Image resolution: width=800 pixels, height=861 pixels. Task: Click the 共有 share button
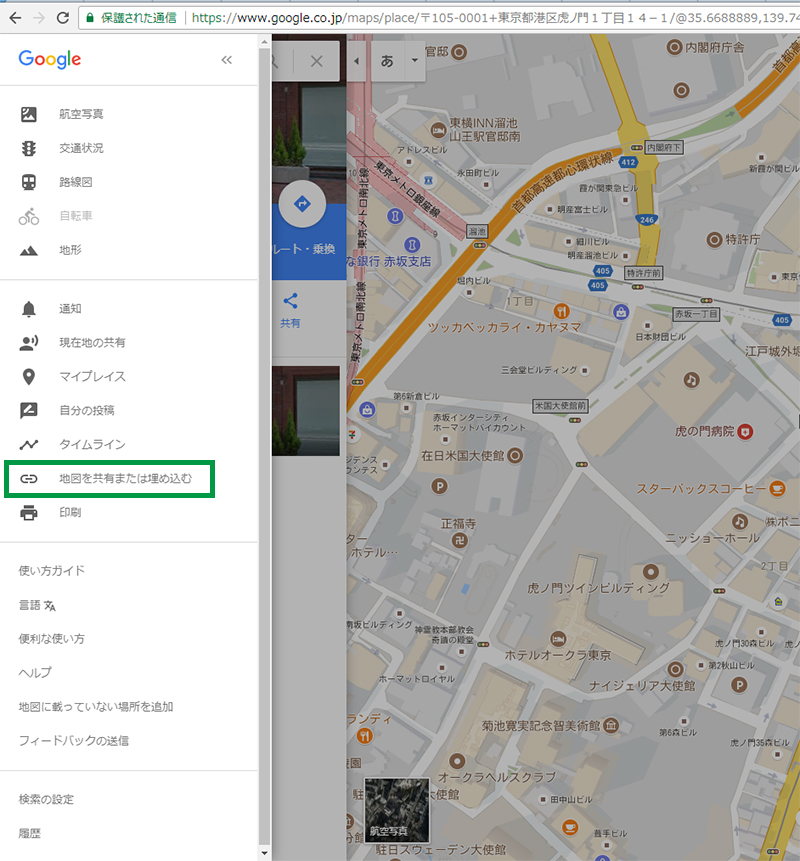291,309
